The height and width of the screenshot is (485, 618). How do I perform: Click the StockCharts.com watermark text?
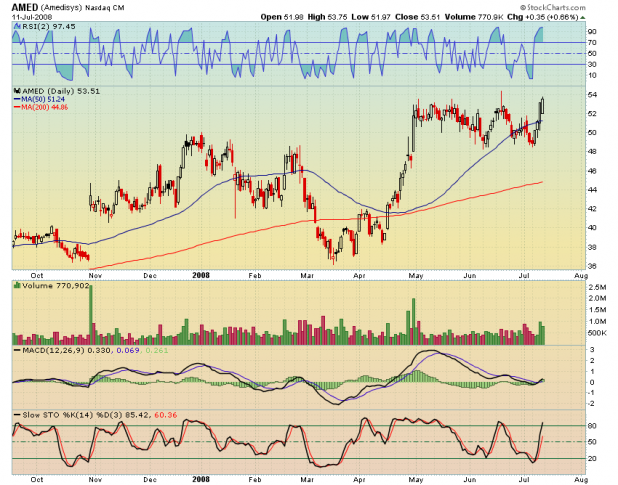pyautogui.click(x=553, y=7)
